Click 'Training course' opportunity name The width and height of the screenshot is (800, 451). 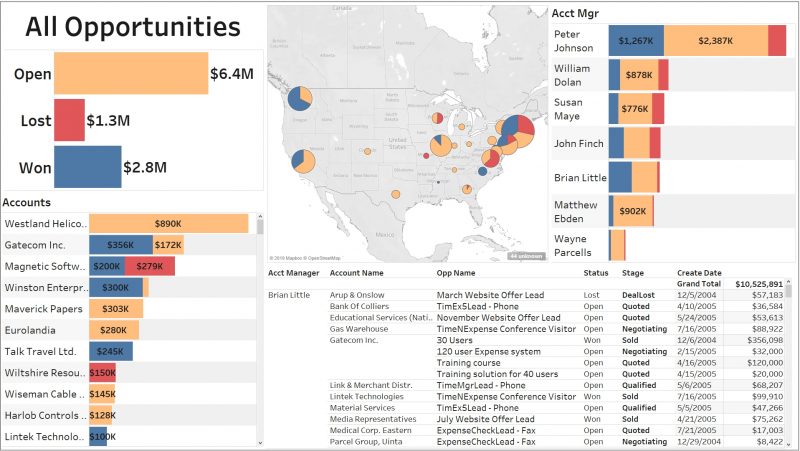point(468,363)
